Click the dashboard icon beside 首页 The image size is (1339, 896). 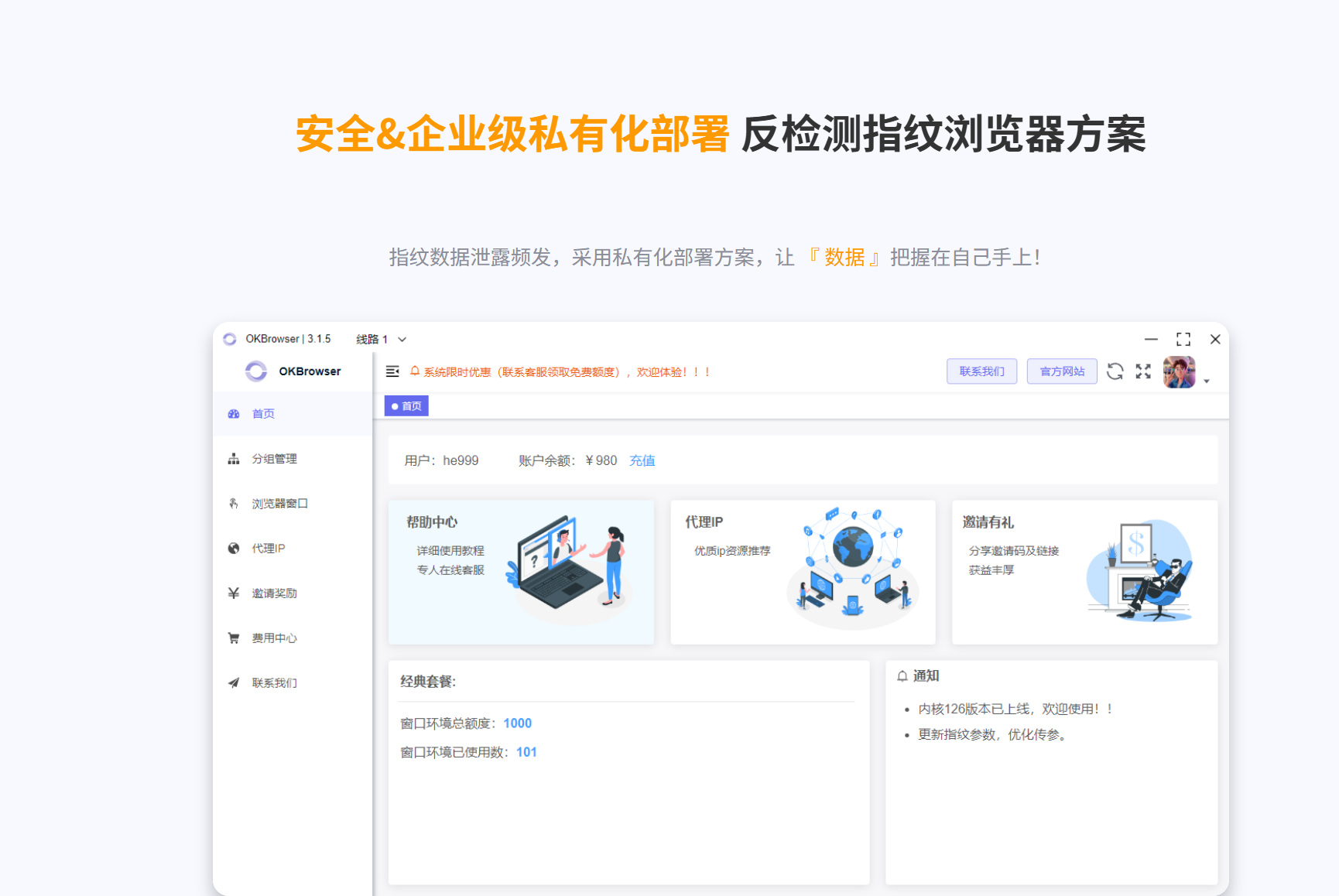(234, 414)
